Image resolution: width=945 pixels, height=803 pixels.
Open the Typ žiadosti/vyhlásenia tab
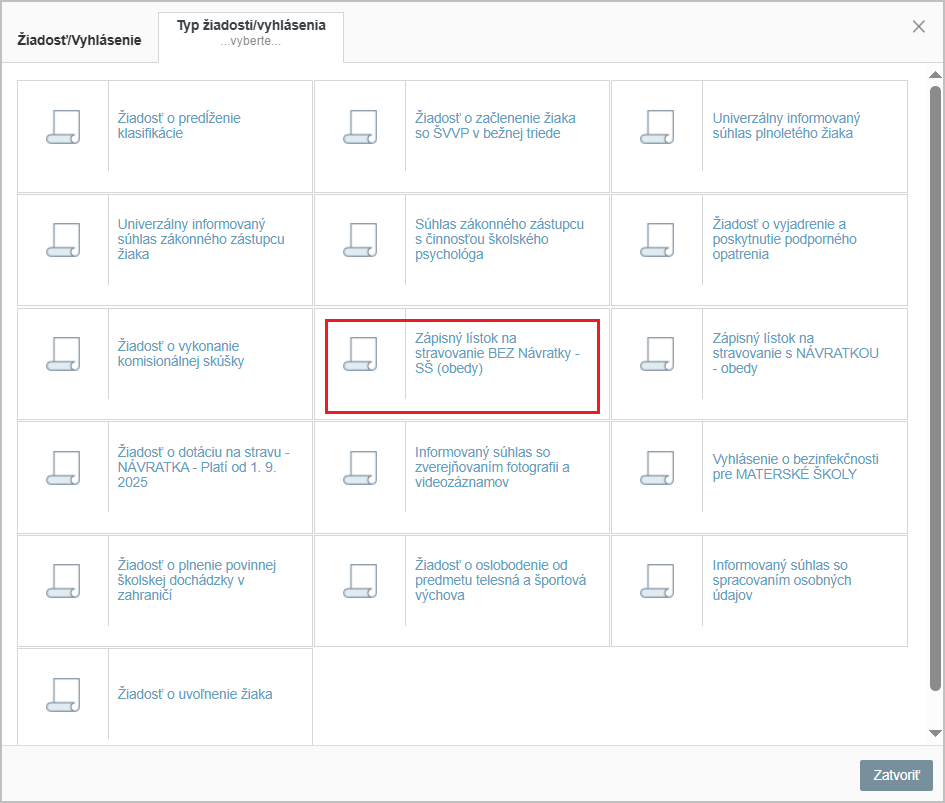click(251, 33)
